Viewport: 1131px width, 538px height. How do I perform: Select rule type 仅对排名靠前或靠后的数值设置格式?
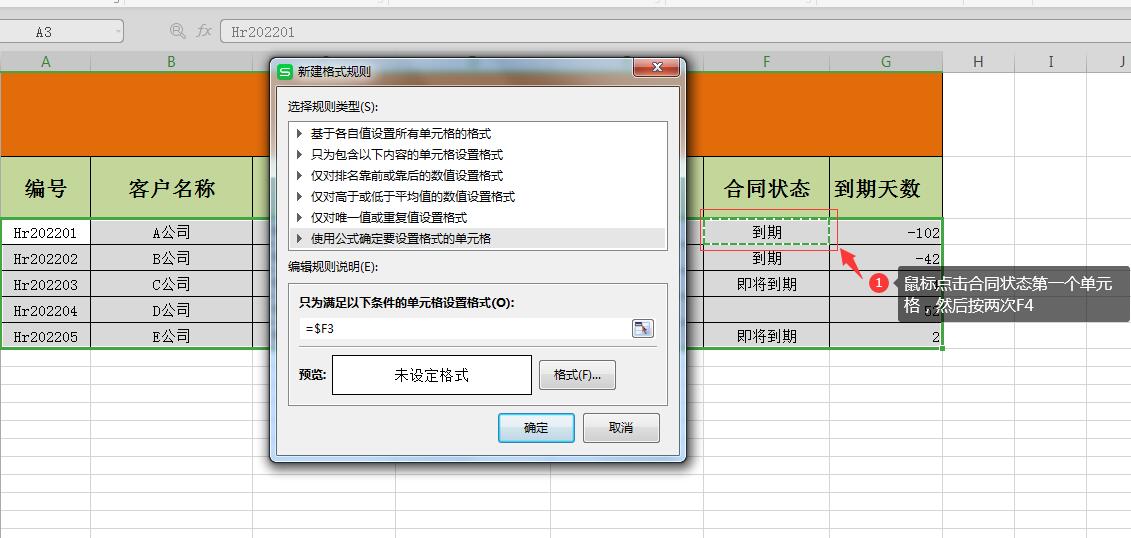pos(477,175)
